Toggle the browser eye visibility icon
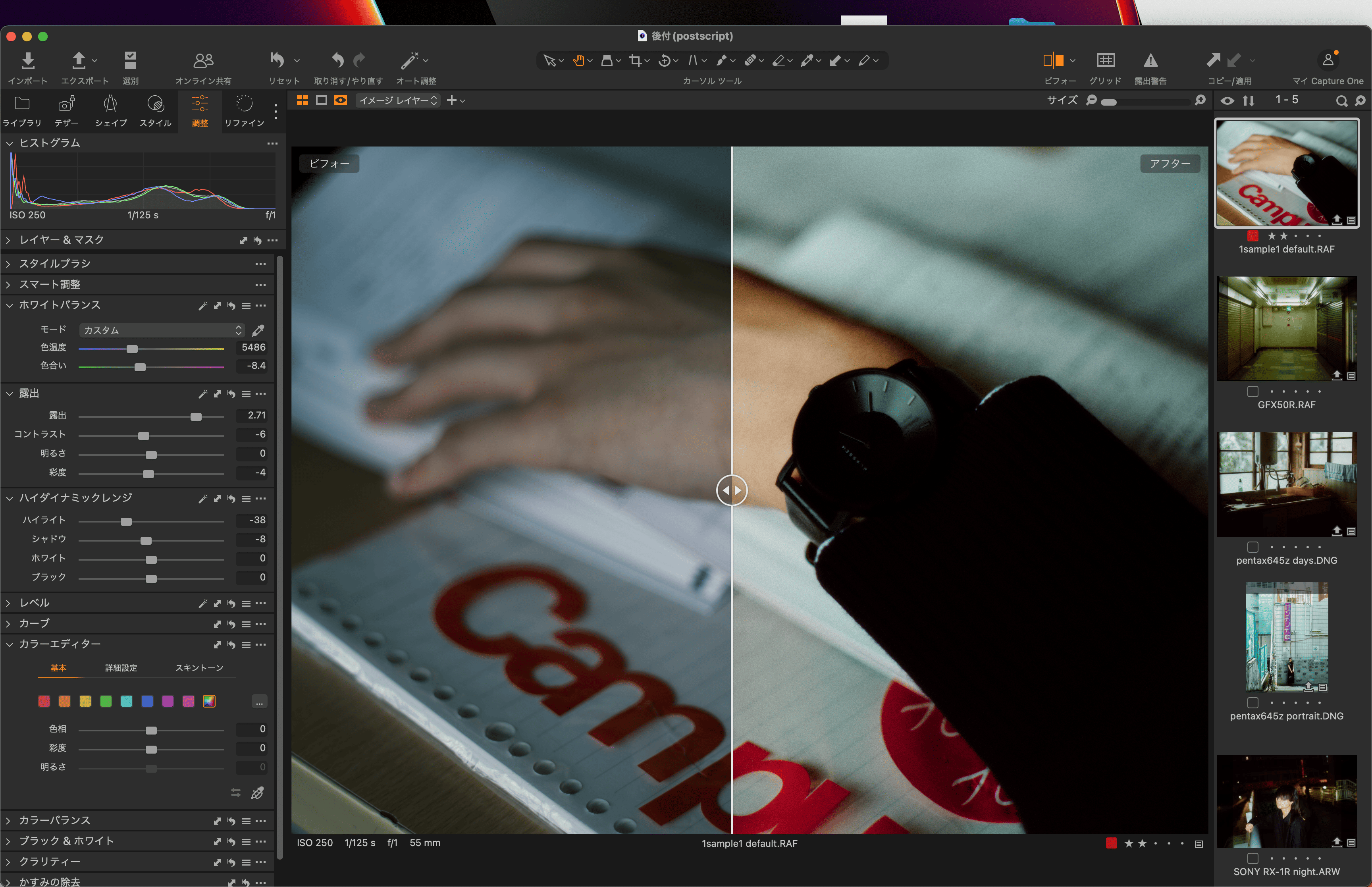This screenshot has width=1372, height=887. click(x=1227, y=101)
